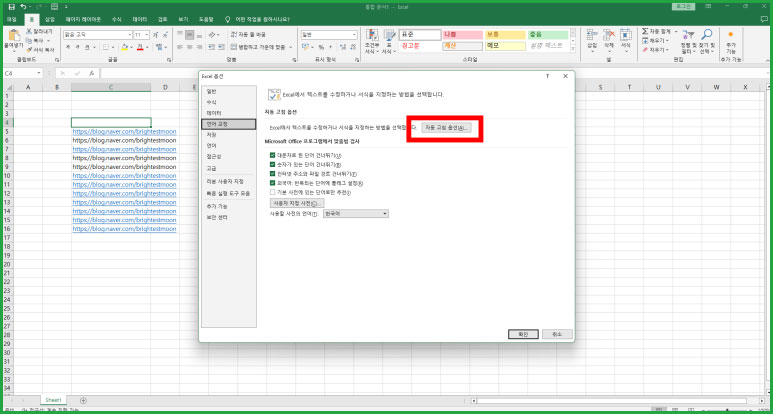The image size is (773, 414).
Task: Click the increase indent icon
Action: point(220,47)
